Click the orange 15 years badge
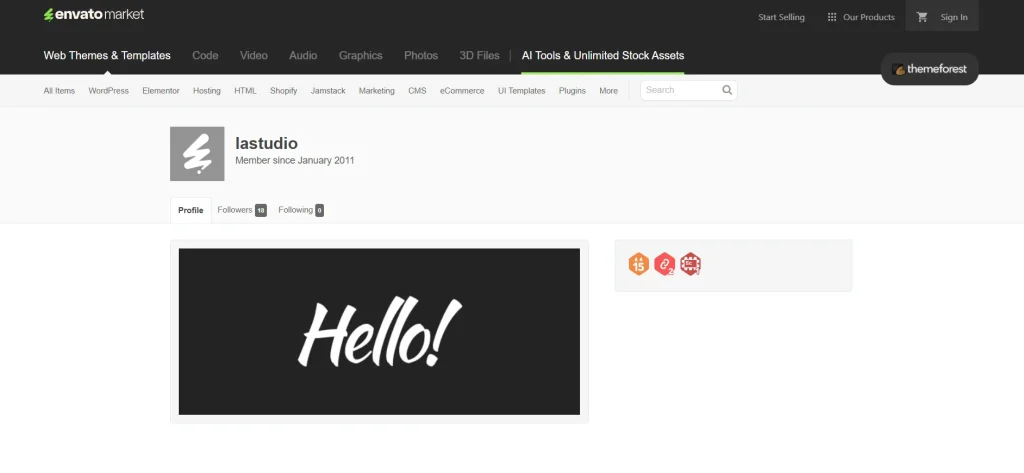Screen dimensions: 1024x473 [638, 265]
